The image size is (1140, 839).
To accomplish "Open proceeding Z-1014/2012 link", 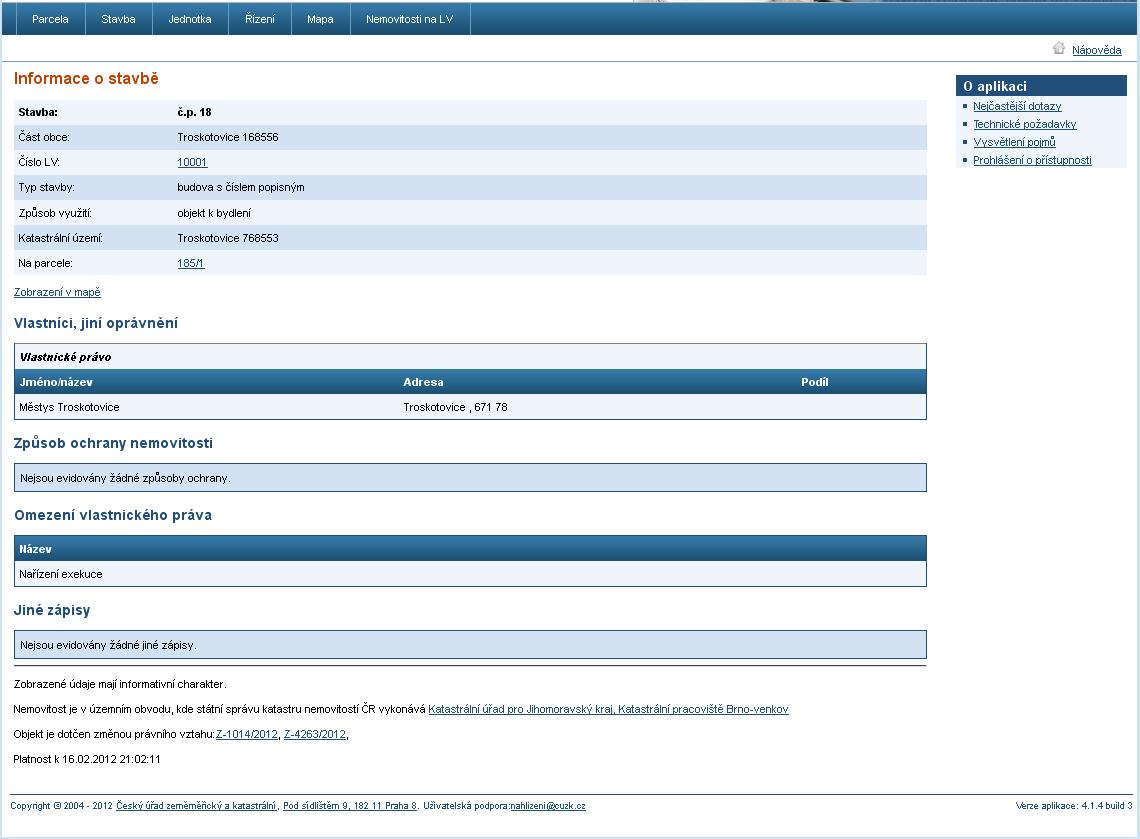I will (x=247, y=734).
